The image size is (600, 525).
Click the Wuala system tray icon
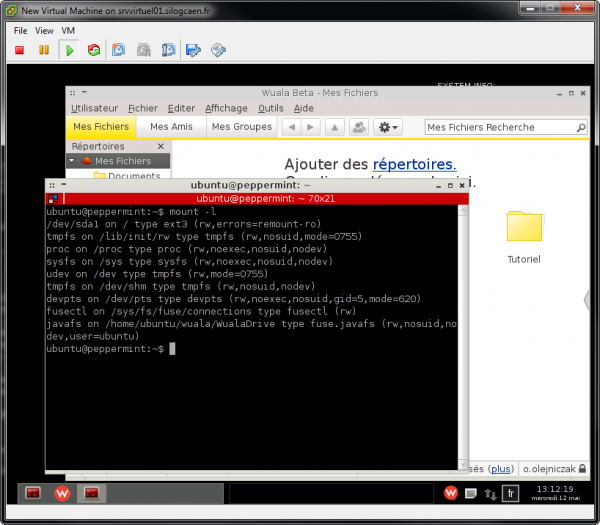coord(451,493)
